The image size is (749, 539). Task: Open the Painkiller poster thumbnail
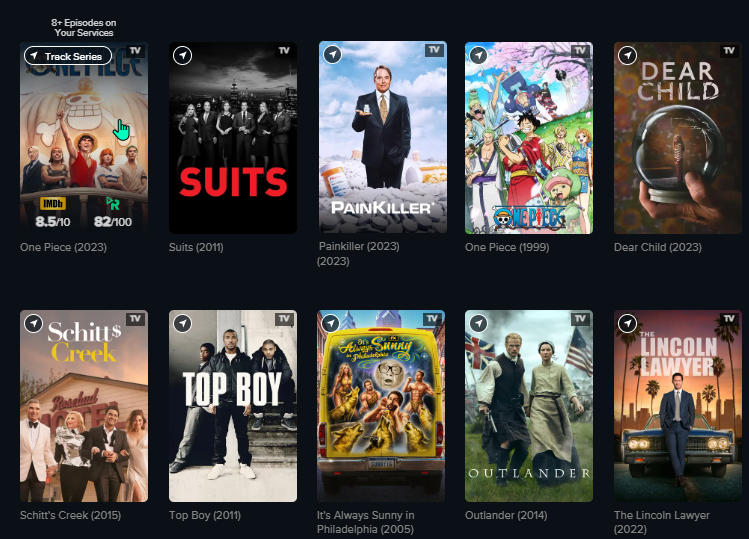coord(383,137)
